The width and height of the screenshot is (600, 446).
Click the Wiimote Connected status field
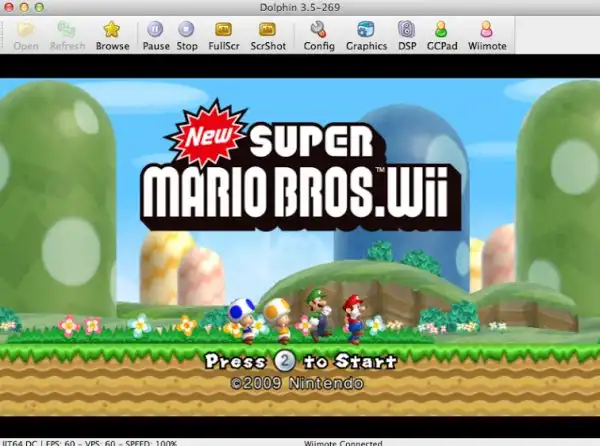coord(343,441)
